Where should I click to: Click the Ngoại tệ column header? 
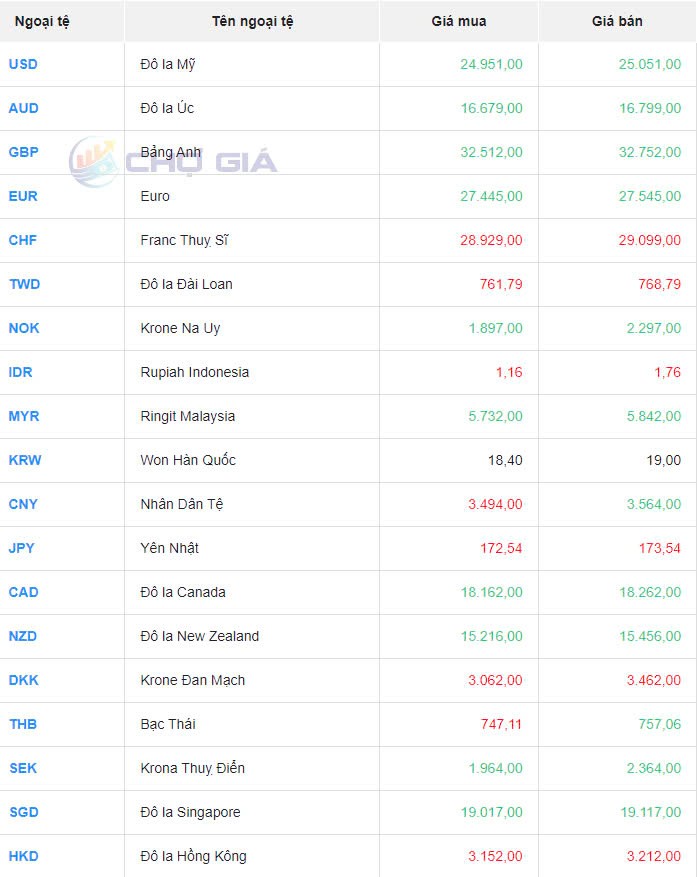click(x=42, y=21)
